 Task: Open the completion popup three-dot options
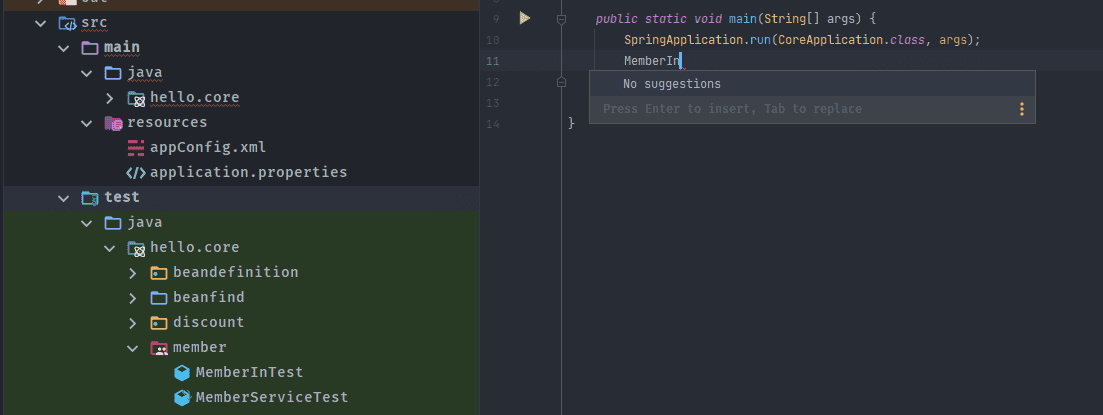(x=1021, y=109)
